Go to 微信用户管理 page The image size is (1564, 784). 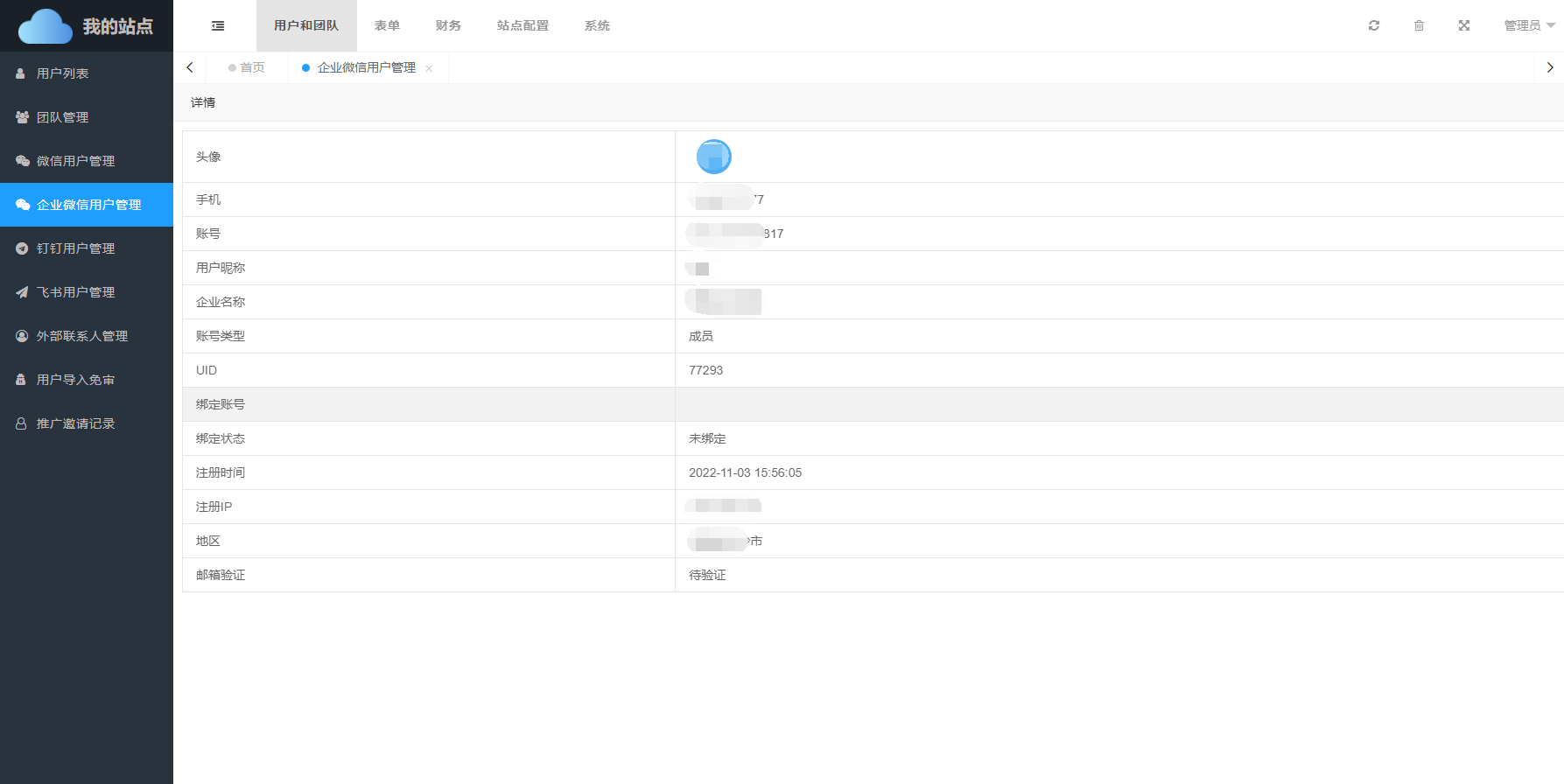click(75, 161)
